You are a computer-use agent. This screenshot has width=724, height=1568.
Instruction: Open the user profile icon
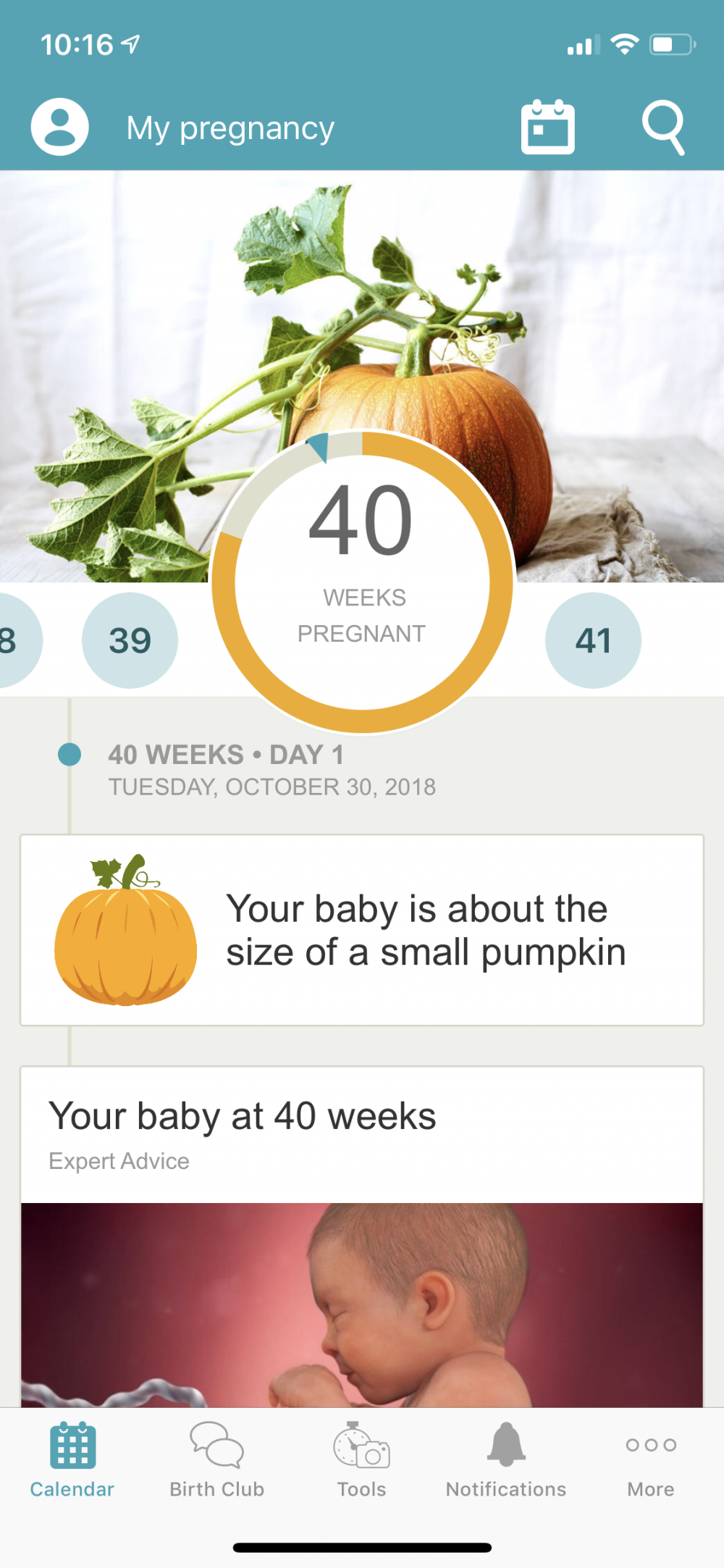point(59,127)
